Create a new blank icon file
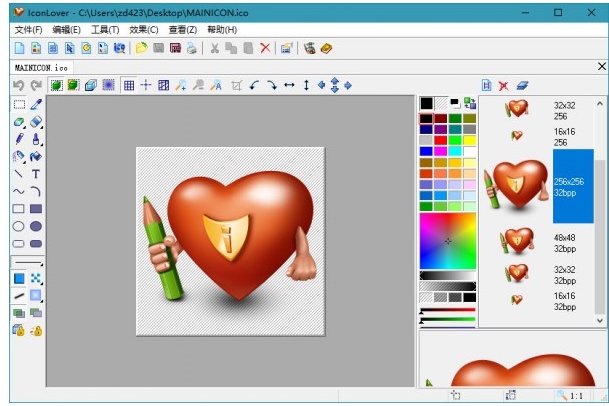The height and width of the screenshot is (406, 609). click(x=19, y=48)
